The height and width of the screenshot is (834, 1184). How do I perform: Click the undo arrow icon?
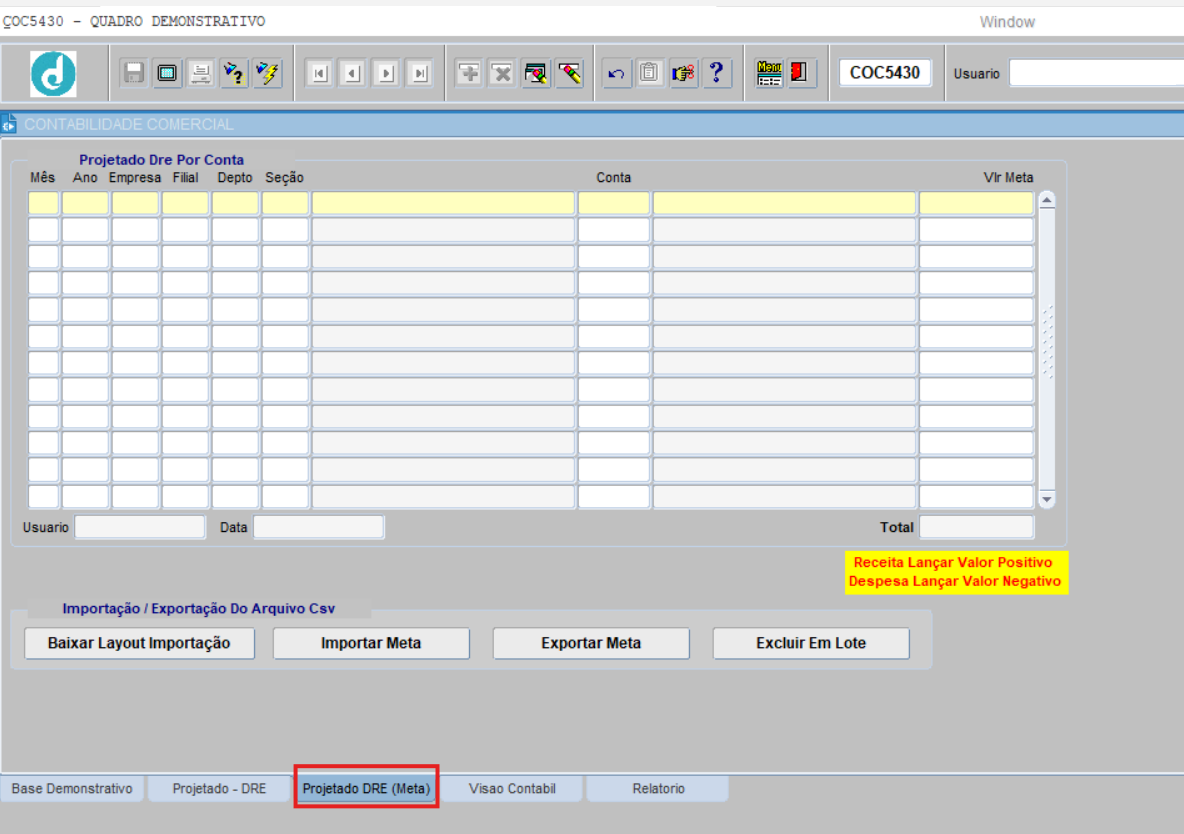(617, 73)
